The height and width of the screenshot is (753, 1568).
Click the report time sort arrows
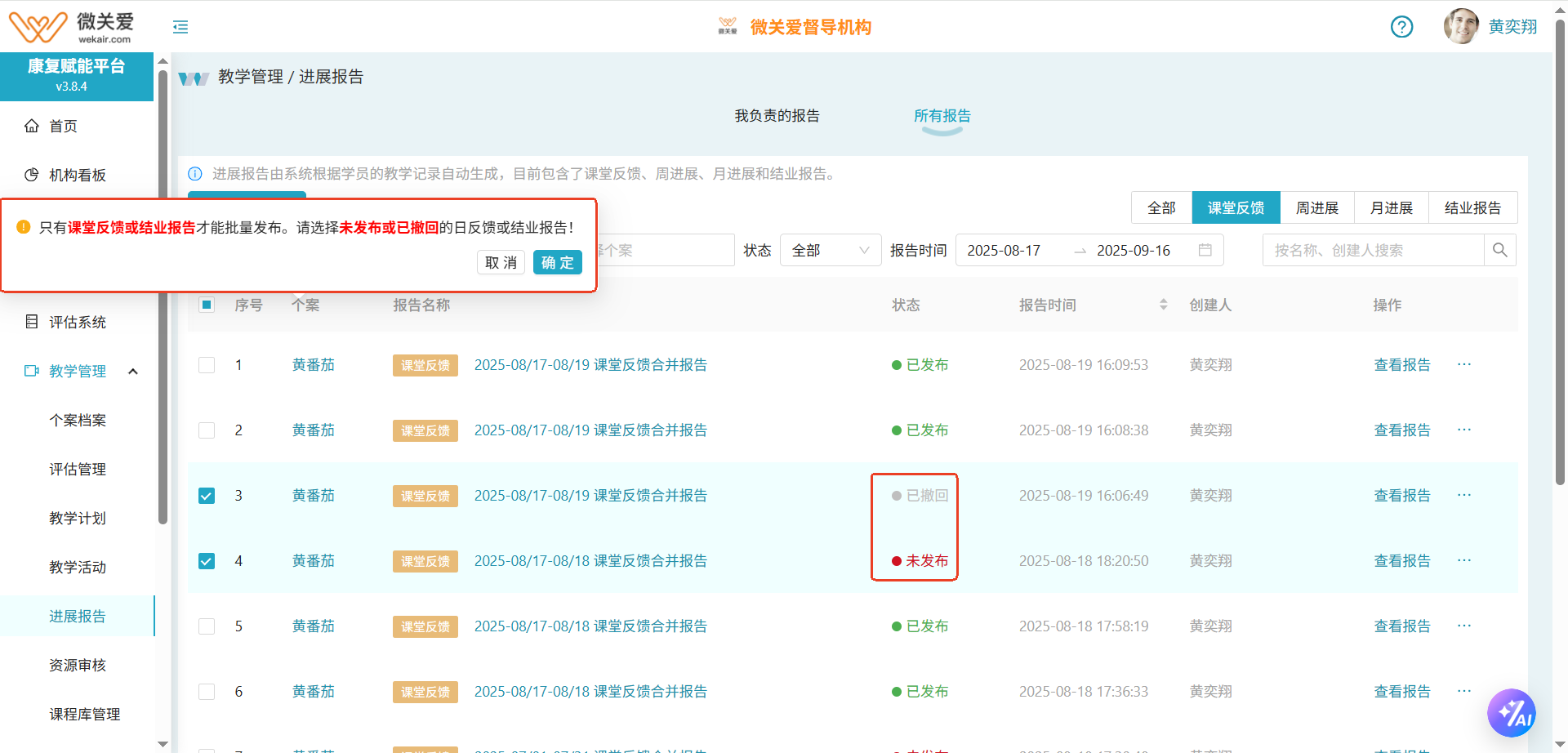pyautogui.click(x=1163, y=305)
